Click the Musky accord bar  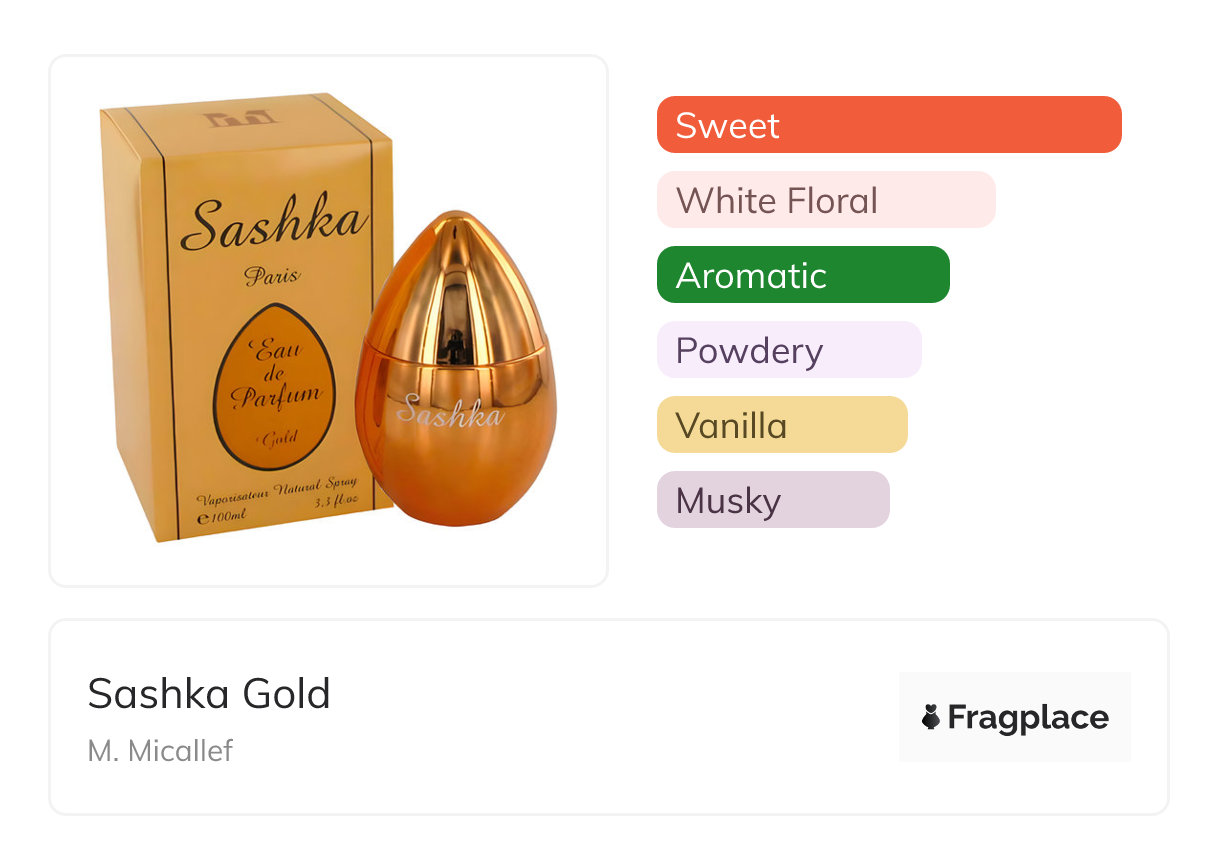pos(772,500)
